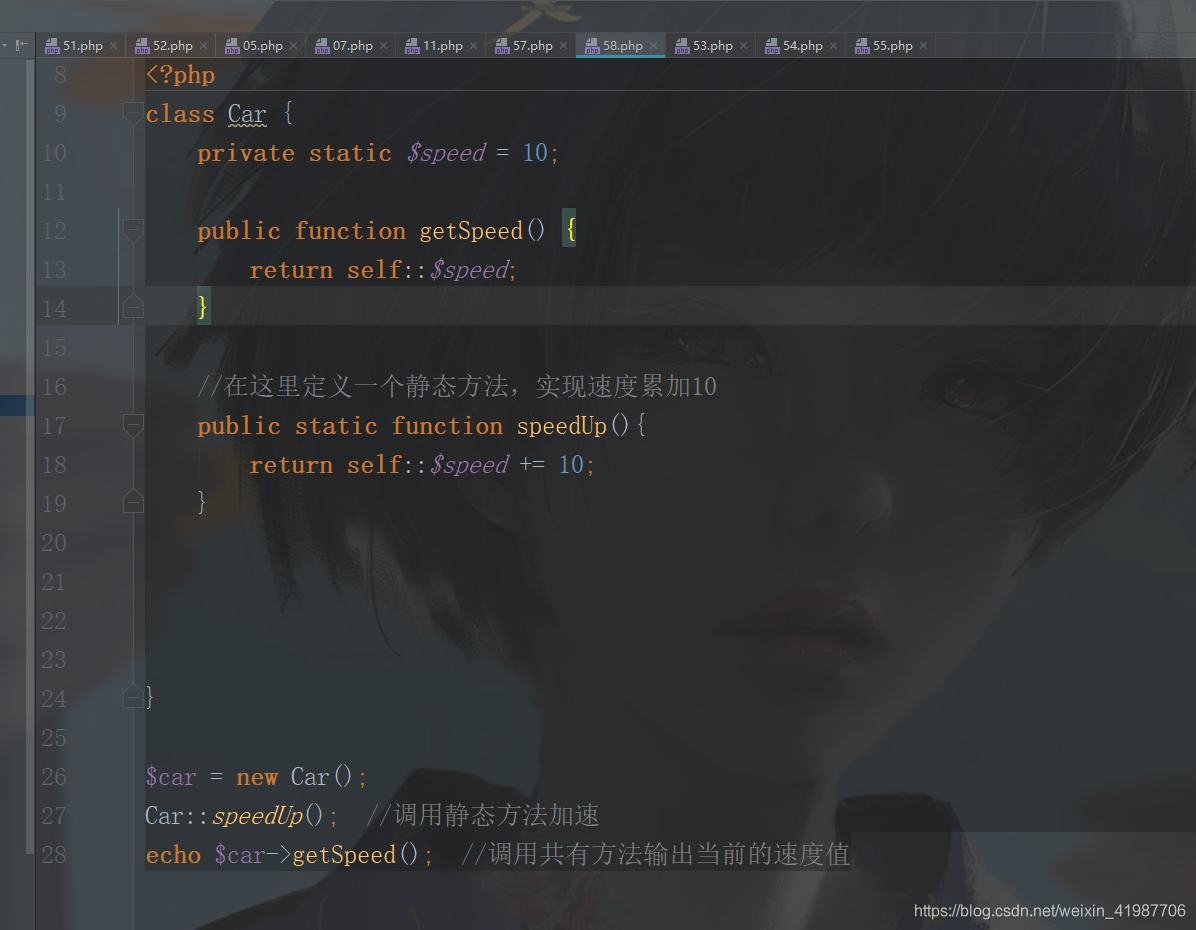Viewport: 1196px width, 930px height.
Task: Select the 57.php tab
Action: click(x=532, y=46)
